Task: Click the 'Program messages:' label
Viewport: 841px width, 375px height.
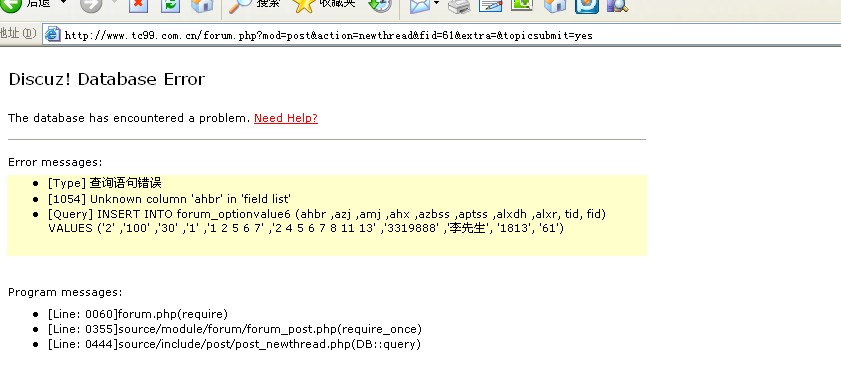Action: 65,292
